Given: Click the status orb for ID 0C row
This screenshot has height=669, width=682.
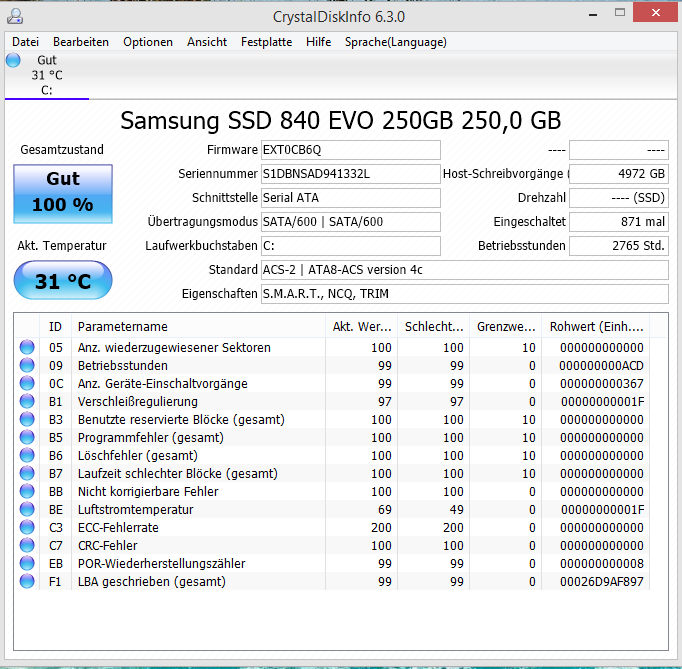Looking at the screenshot, I should (27, 383).
